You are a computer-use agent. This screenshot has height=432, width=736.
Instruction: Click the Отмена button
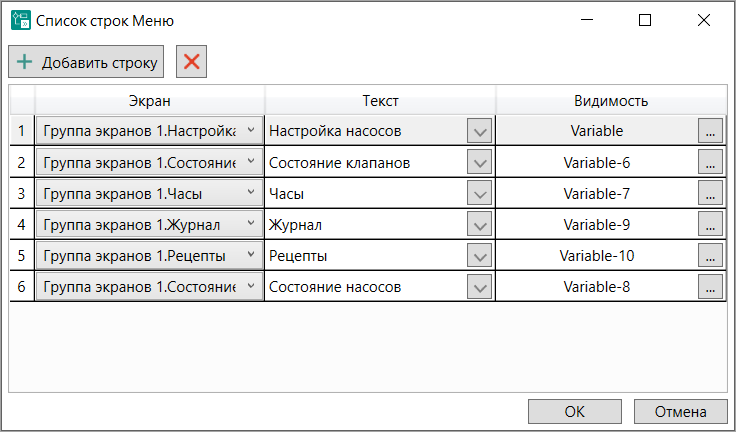click(681, 412)
